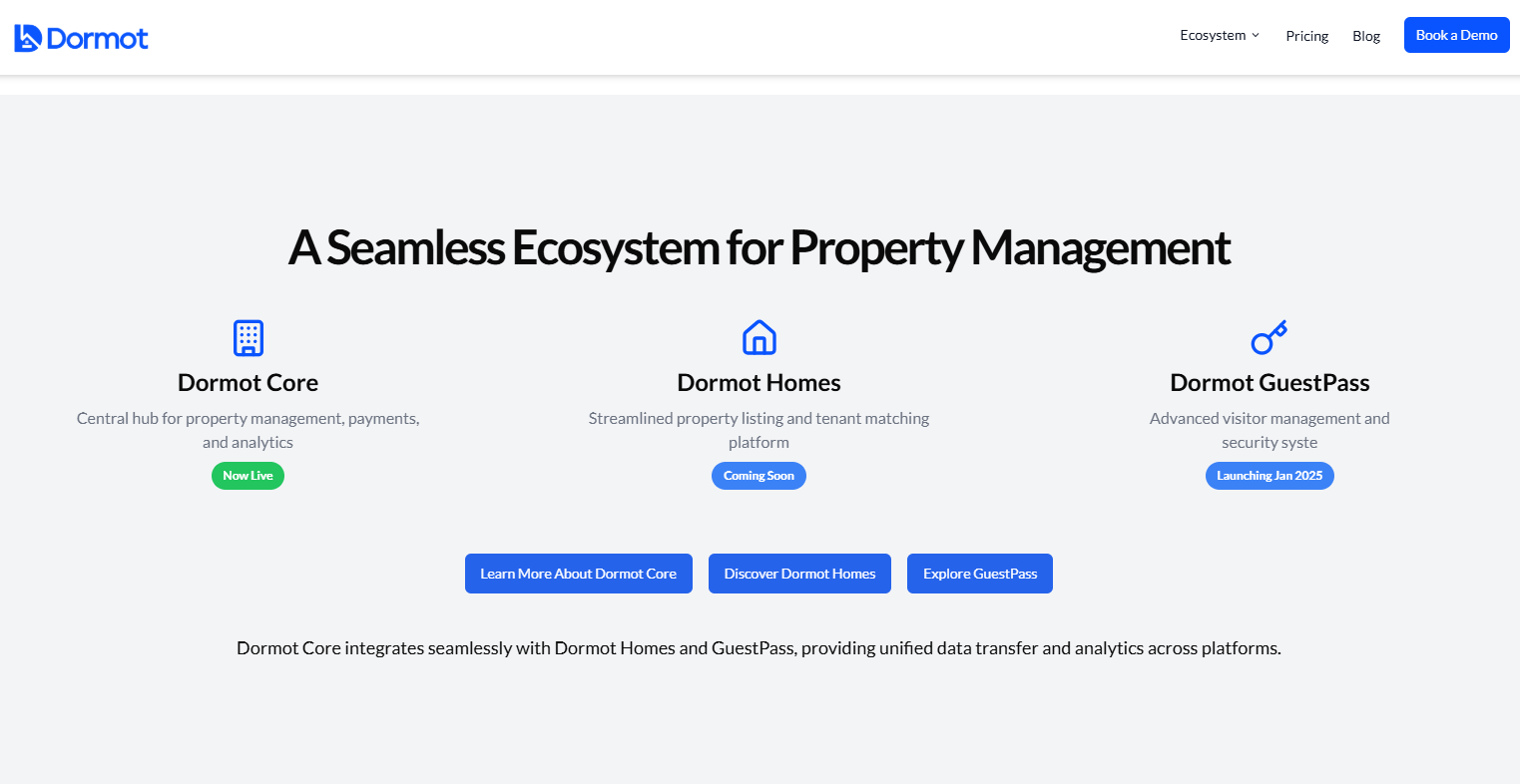Click Learn More About Dormot Core
1520x784 pixels.
[x=578, y=574]
